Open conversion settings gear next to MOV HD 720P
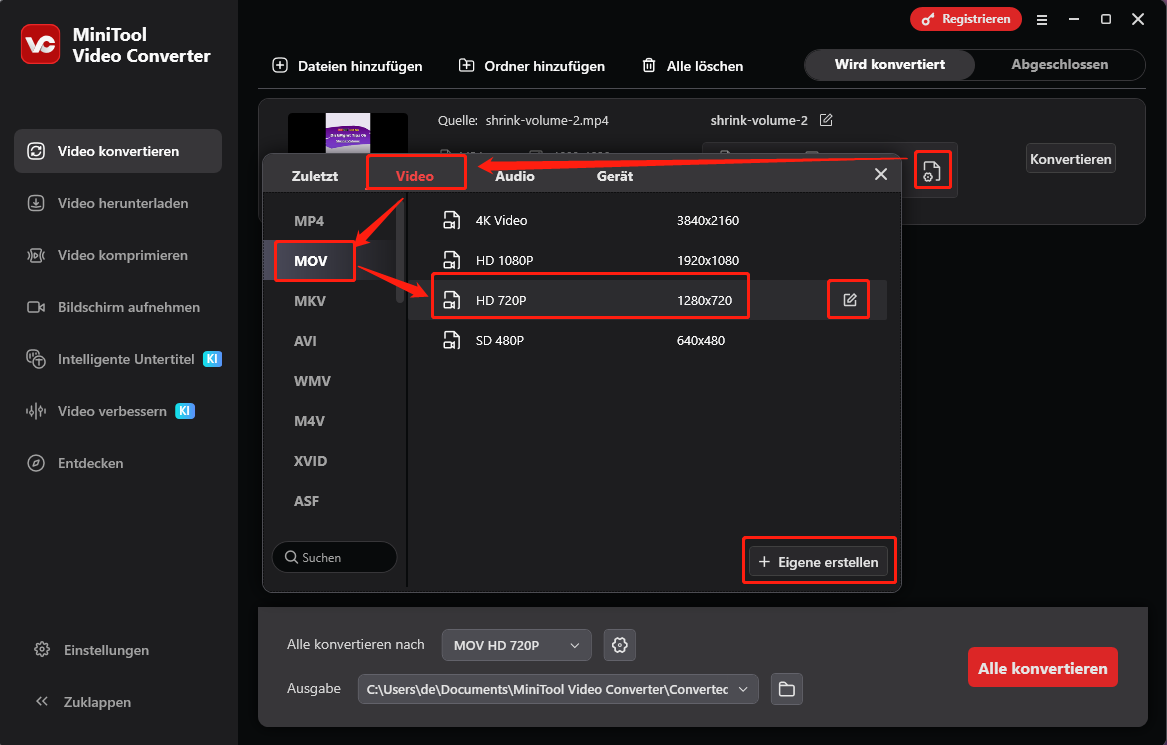 pos(619,645)
